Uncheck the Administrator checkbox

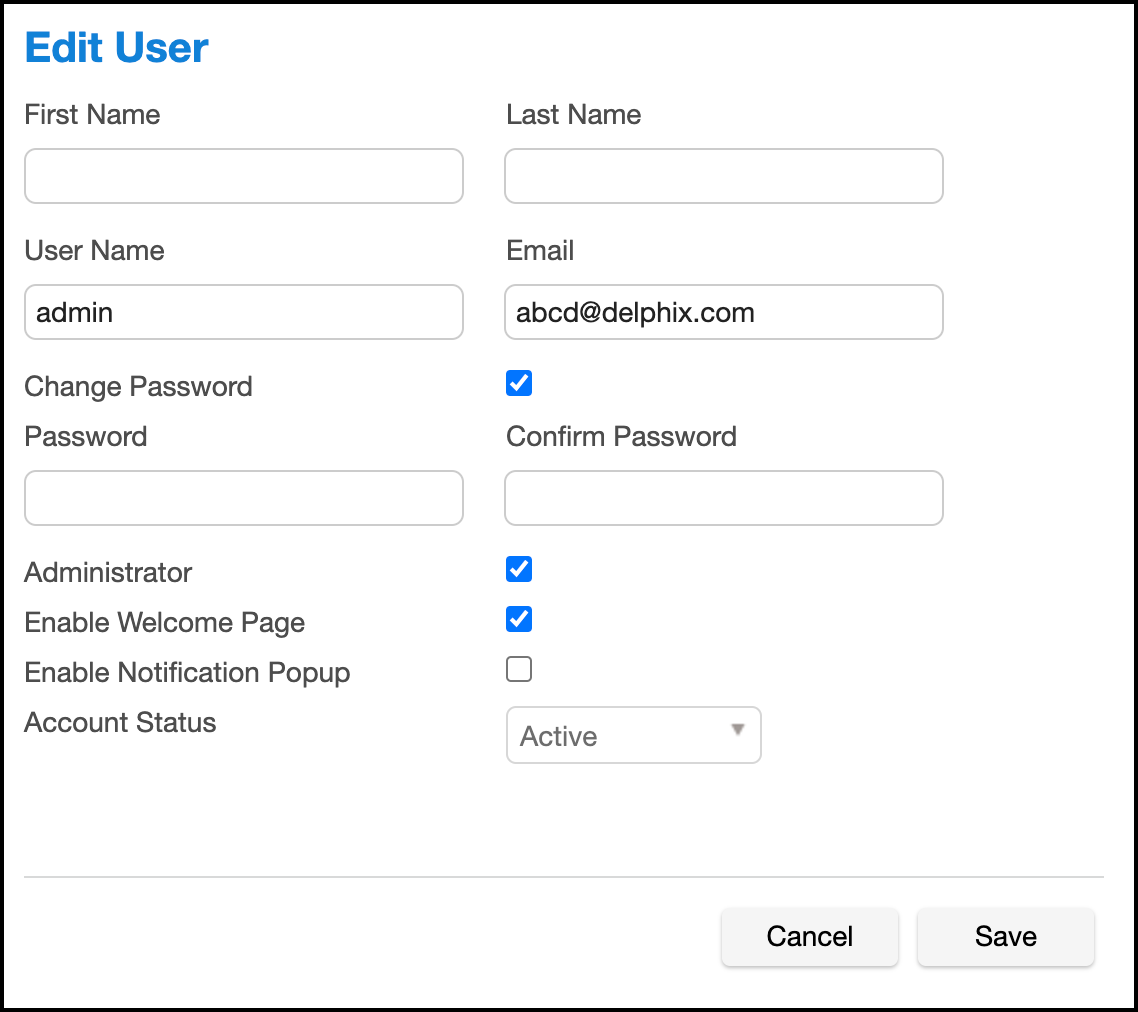click(x=519, y=569)
